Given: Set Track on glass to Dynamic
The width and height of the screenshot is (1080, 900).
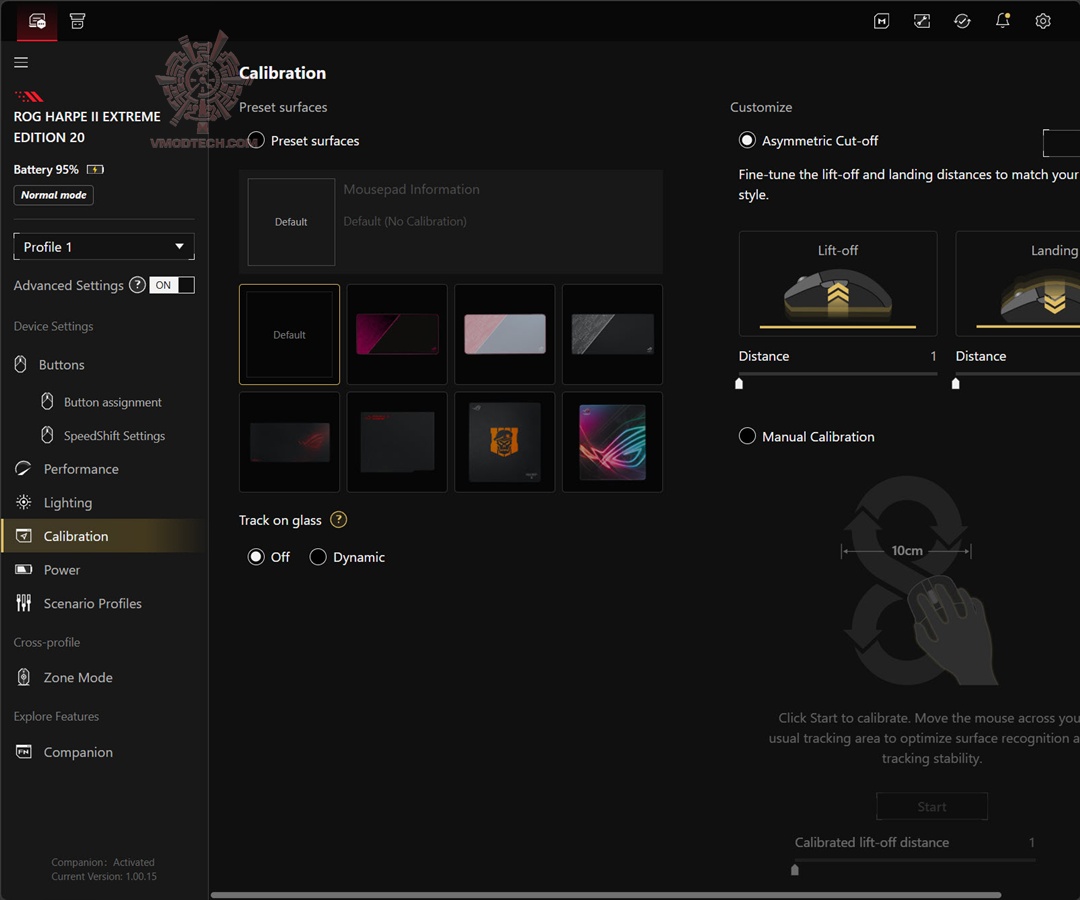Looking at the screenshot, I should (318, 556).
